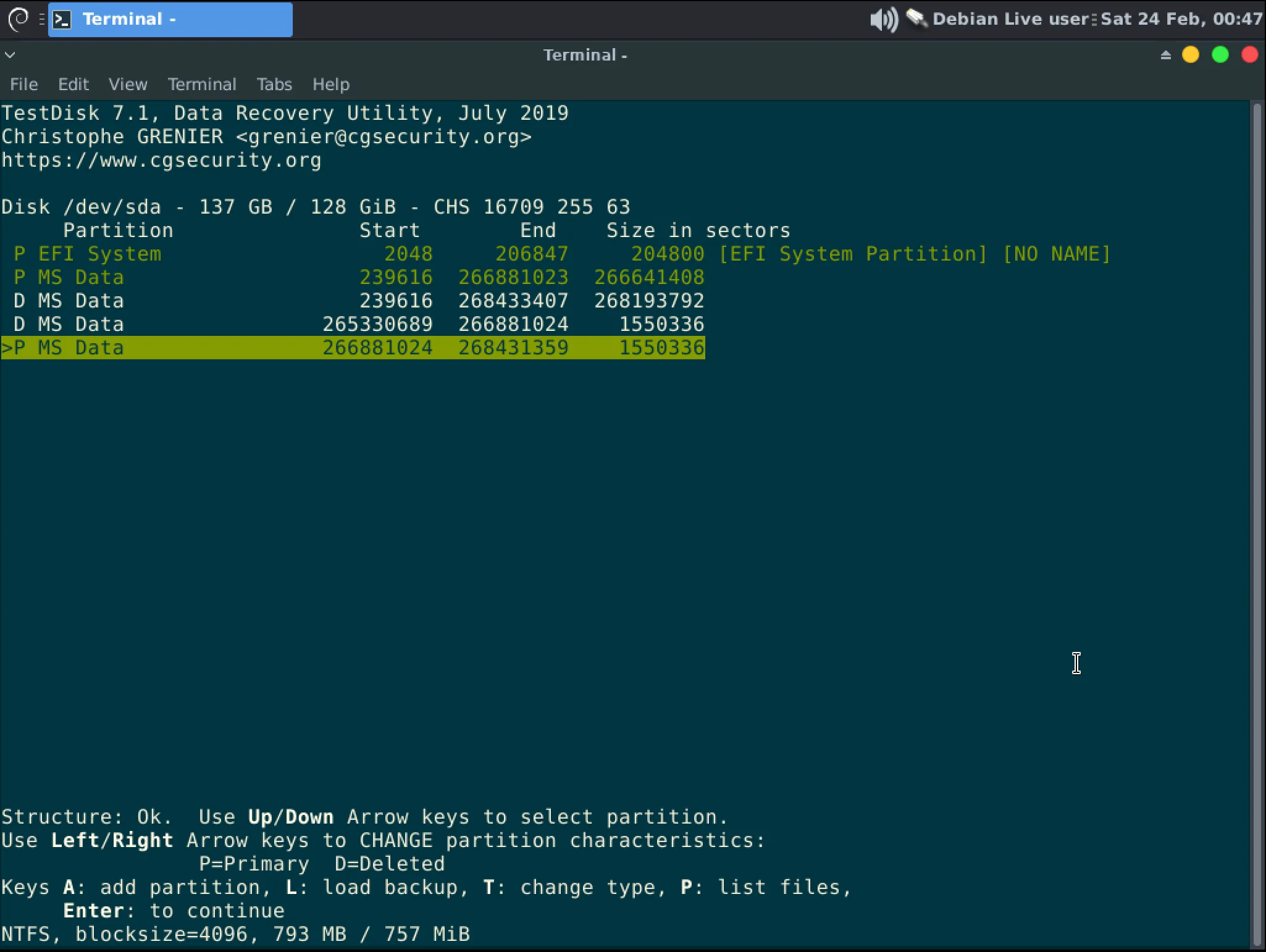
Task: Click the Terminal taskbar button
Action: [170, 19]
